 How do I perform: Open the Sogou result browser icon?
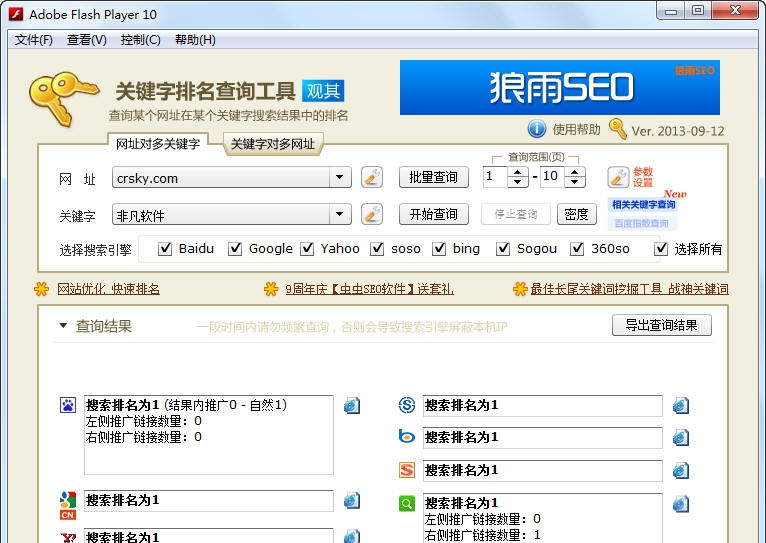click(681, 471)
